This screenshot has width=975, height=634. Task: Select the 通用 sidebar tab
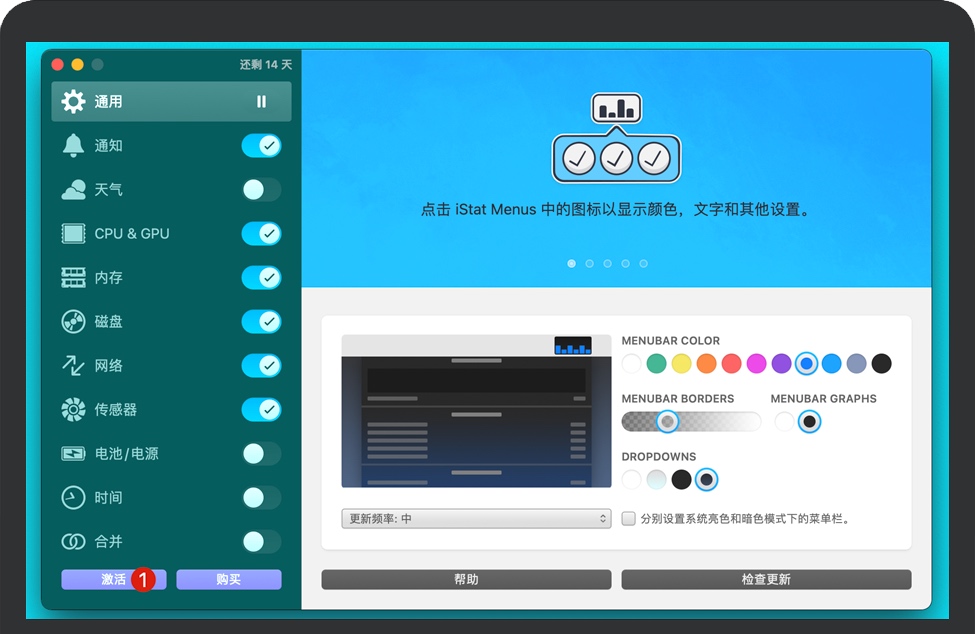(x=171, y=101)
